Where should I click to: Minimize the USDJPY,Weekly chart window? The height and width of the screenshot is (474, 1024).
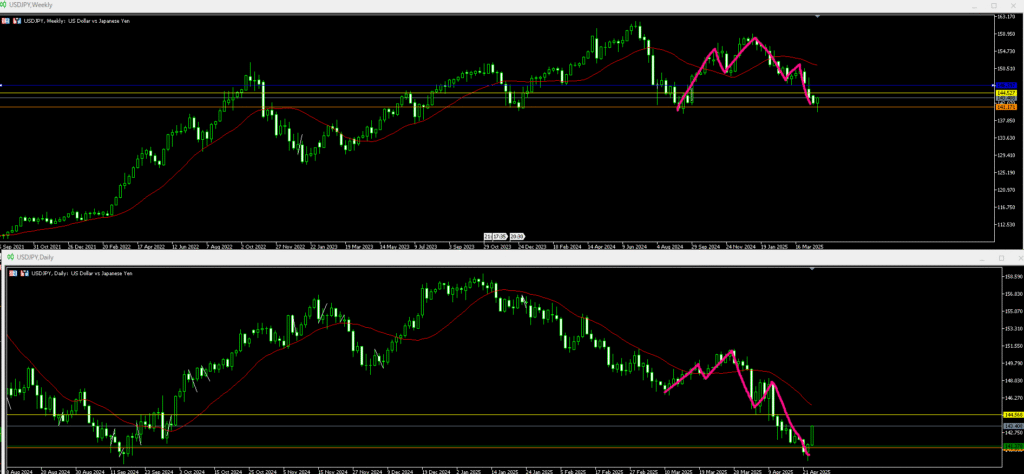(x=974, y=7)
